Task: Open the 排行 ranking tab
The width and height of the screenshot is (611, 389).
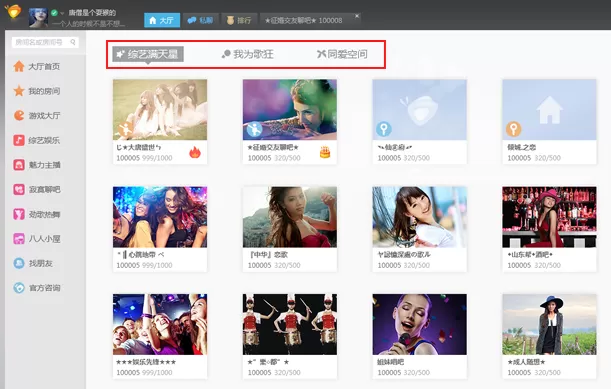Action: [x=239, y=20]
